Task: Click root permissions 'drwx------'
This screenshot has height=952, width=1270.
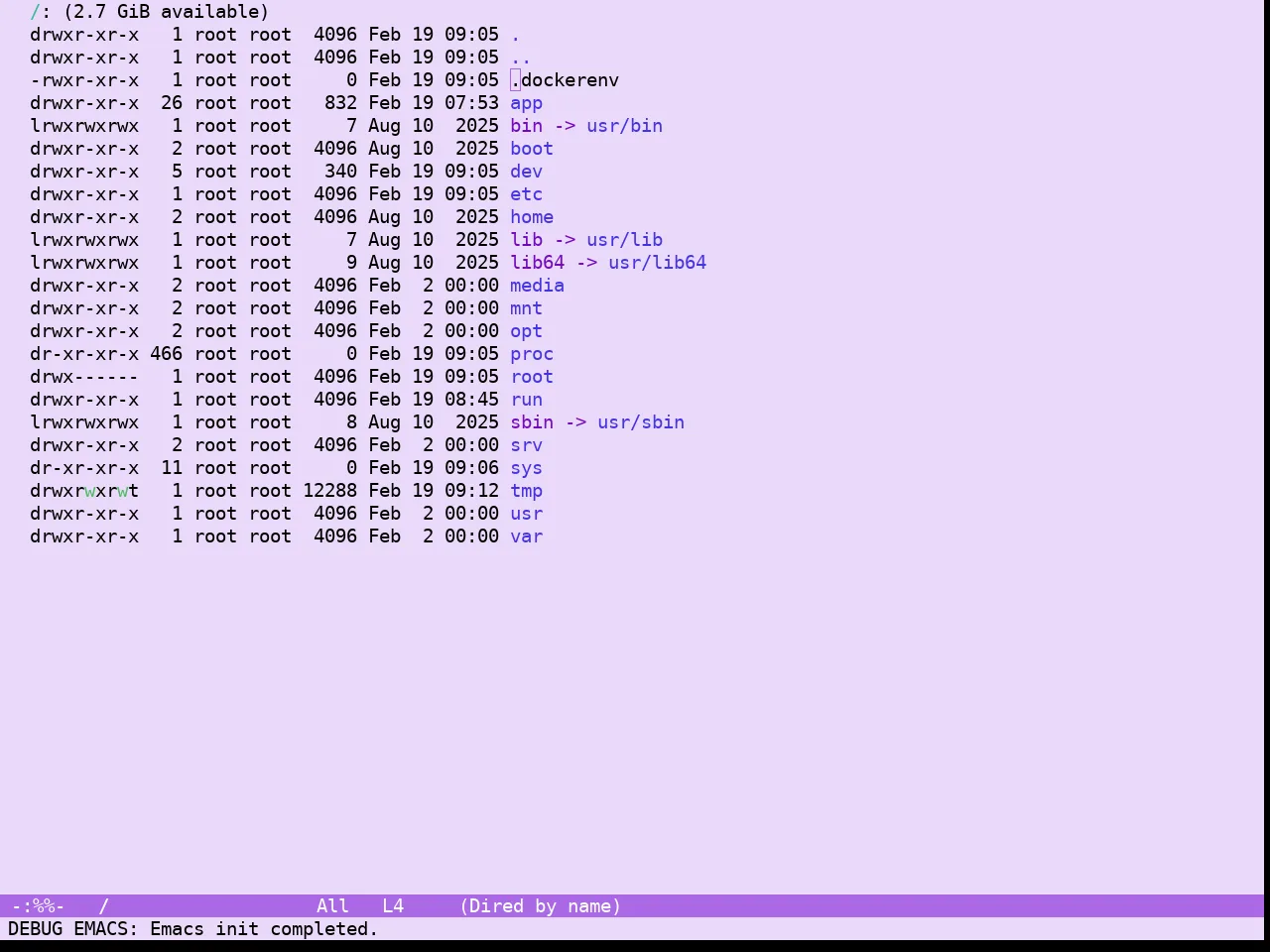Action: tap(84, 377)
